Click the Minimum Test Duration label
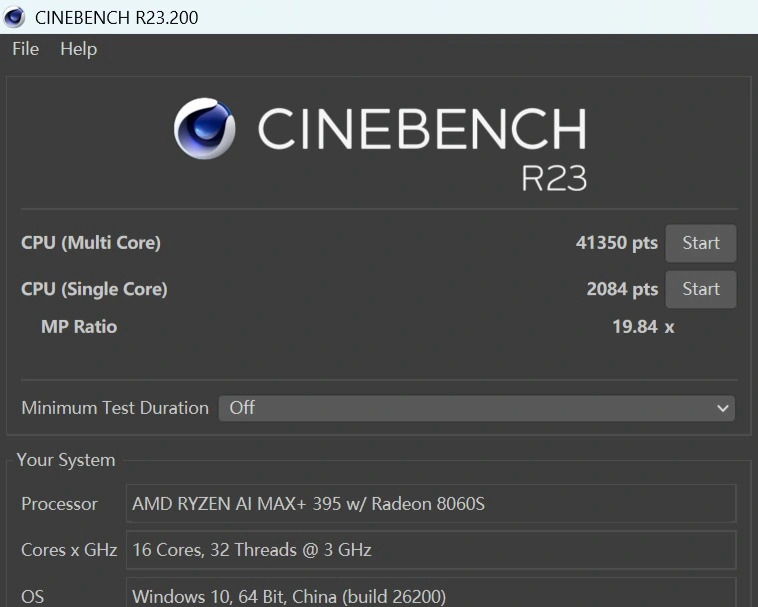Image resolution: width=758 pixels, height=607 pixels. point(115,408)
